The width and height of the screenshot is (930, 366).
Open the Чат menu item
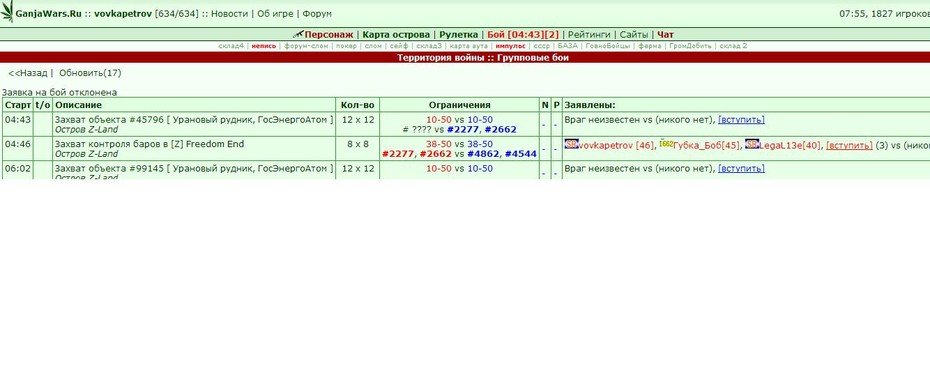[x=665, y=34]
